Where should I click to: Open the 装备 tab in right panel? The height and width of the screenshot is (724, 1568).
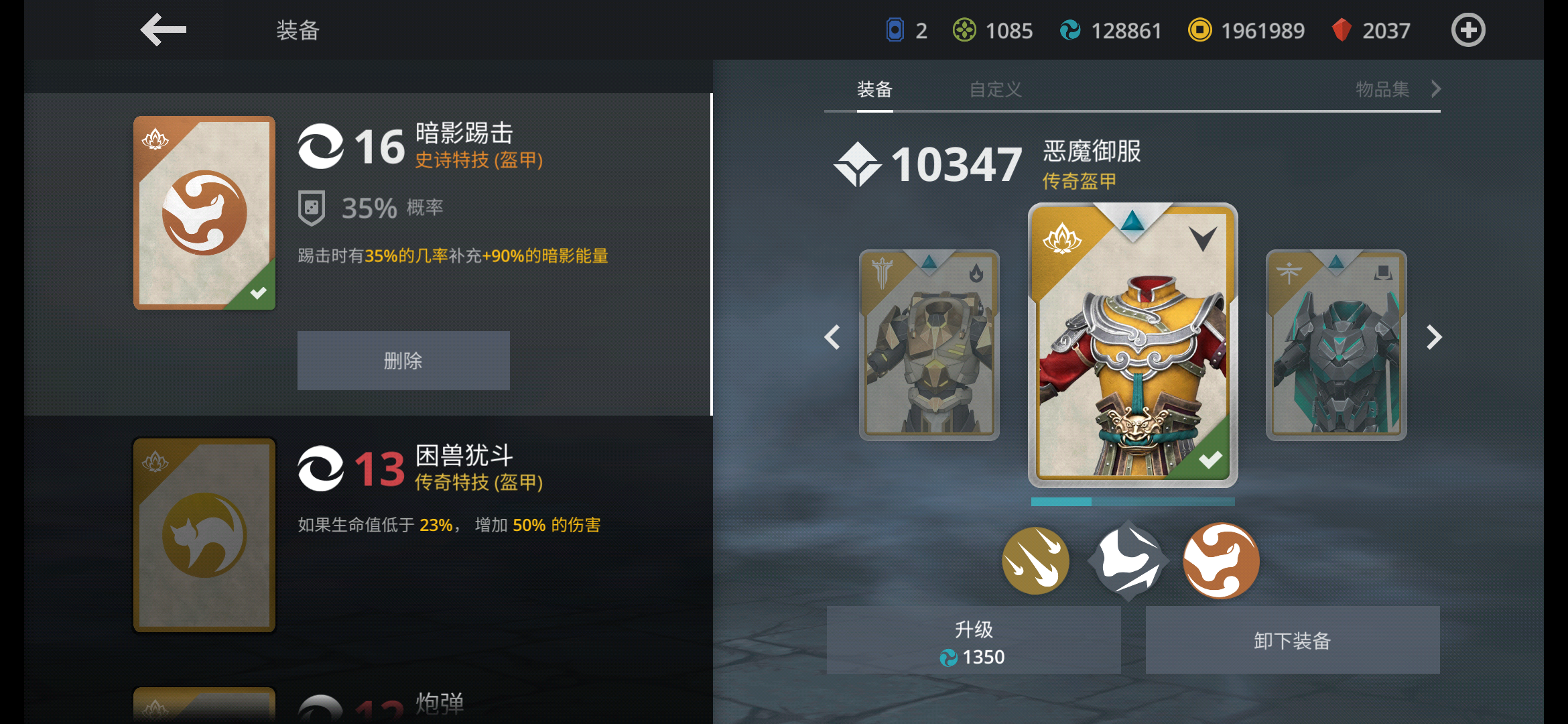(874, 89)
